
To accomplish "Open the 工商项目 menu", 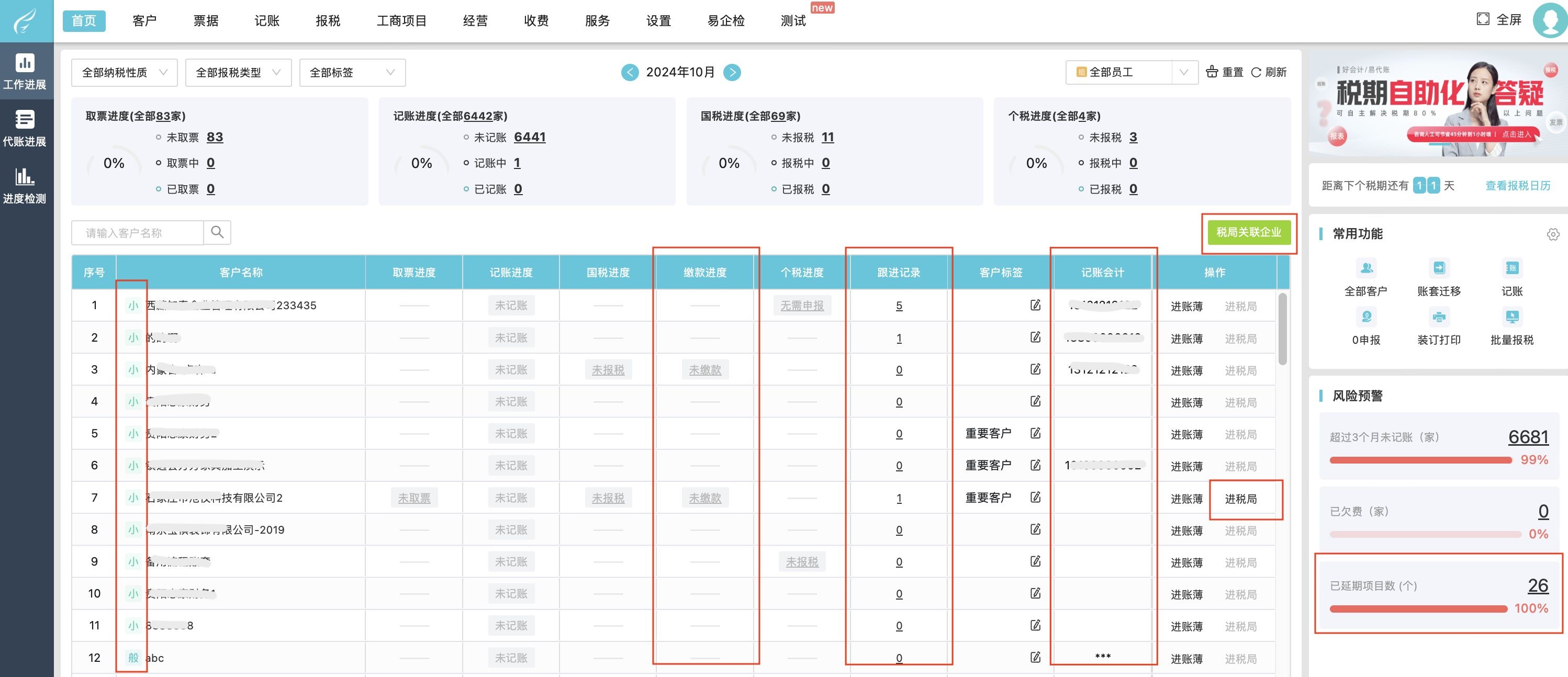I will [401, 21].
